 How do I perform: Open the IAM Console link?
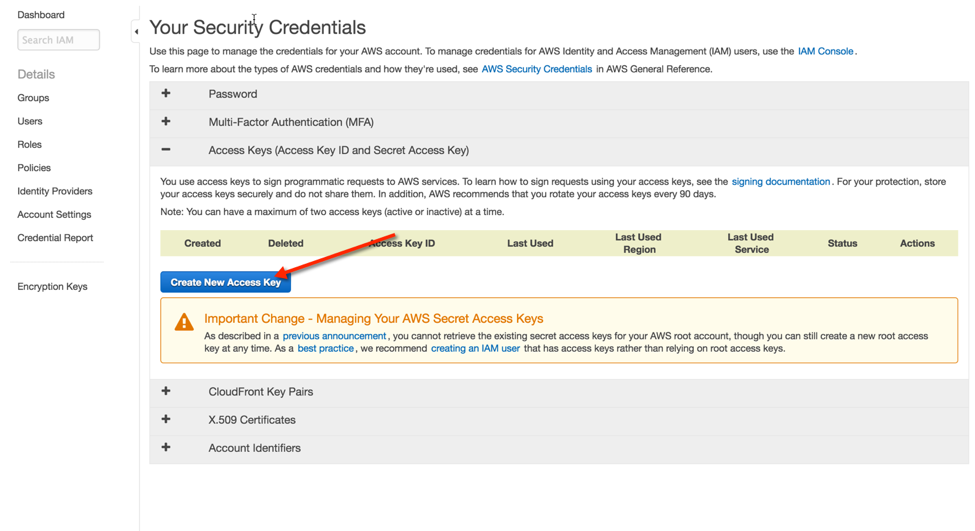pyautogui.click(x=825, y=51)
